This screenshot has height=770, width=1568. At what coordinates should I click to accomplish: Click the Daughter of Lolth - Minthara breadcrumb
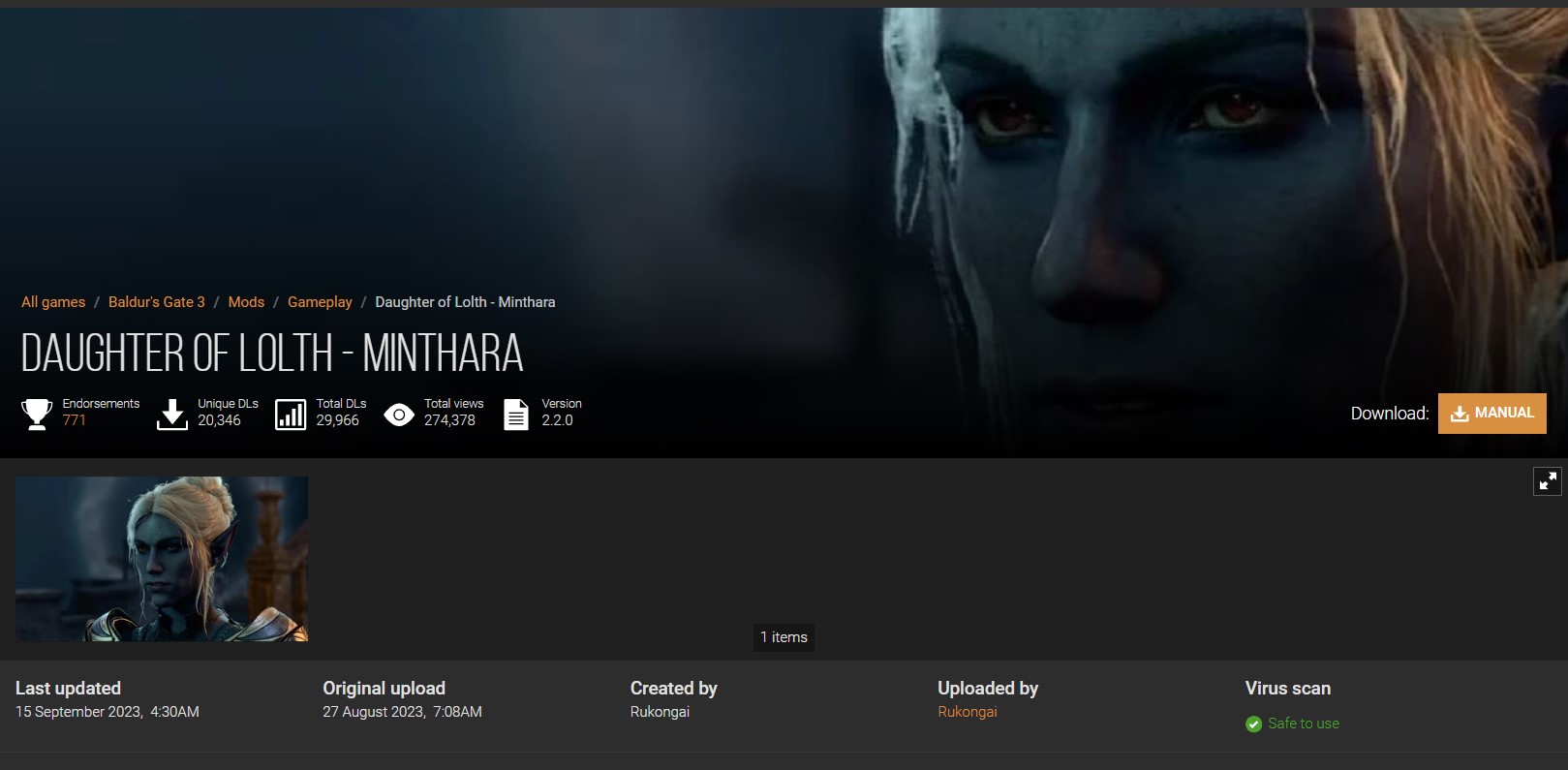point(465,302)
